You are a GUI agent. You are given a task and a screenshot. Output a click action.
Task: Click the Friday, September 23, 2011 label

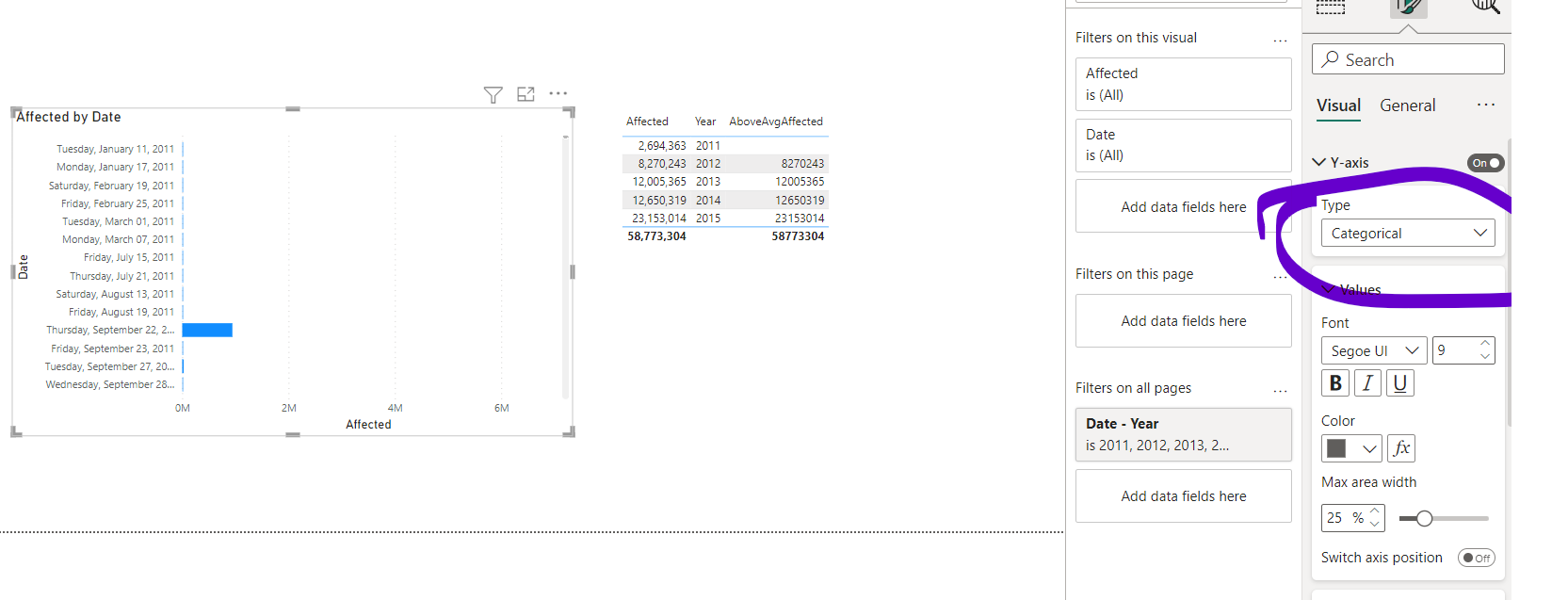click(113, 349)
